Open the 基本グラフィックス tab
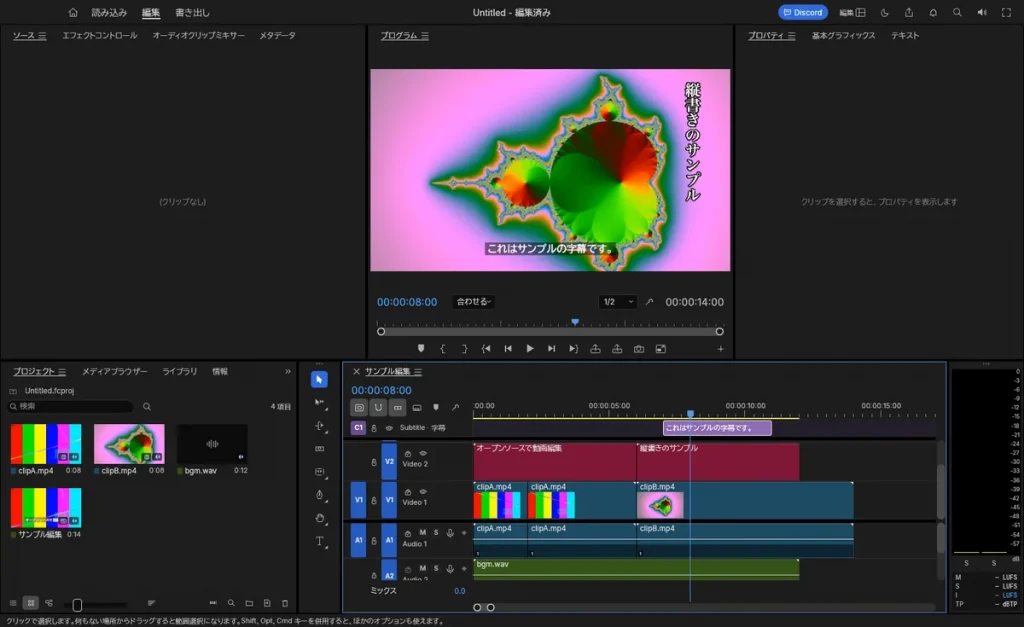Image resolution: width=1024 pixels, height=627 pixels. (843, 35)
